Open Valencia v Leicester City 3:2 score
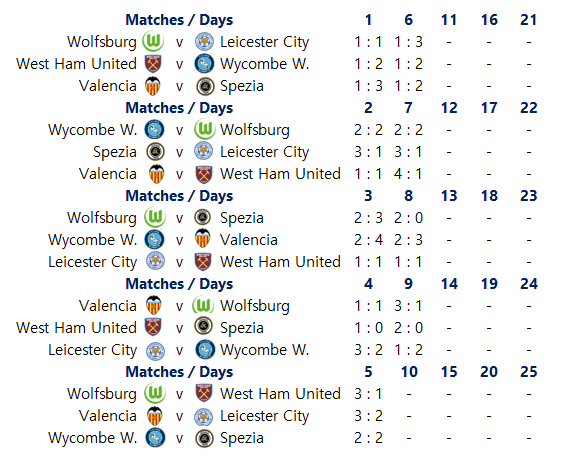 pyautogui.click(x=368, y=416)
